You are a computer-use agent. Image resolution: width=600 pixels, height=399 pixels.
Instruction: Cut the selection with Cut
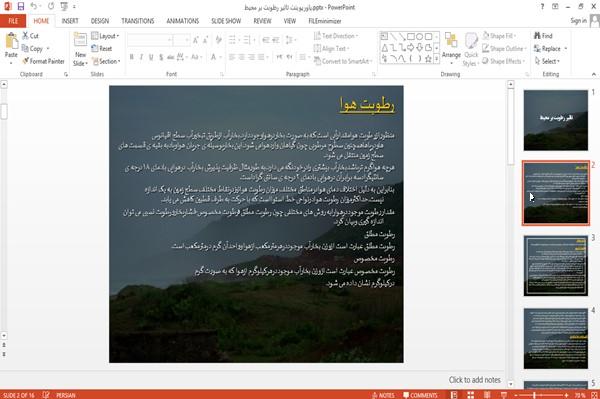coord(30,36)
